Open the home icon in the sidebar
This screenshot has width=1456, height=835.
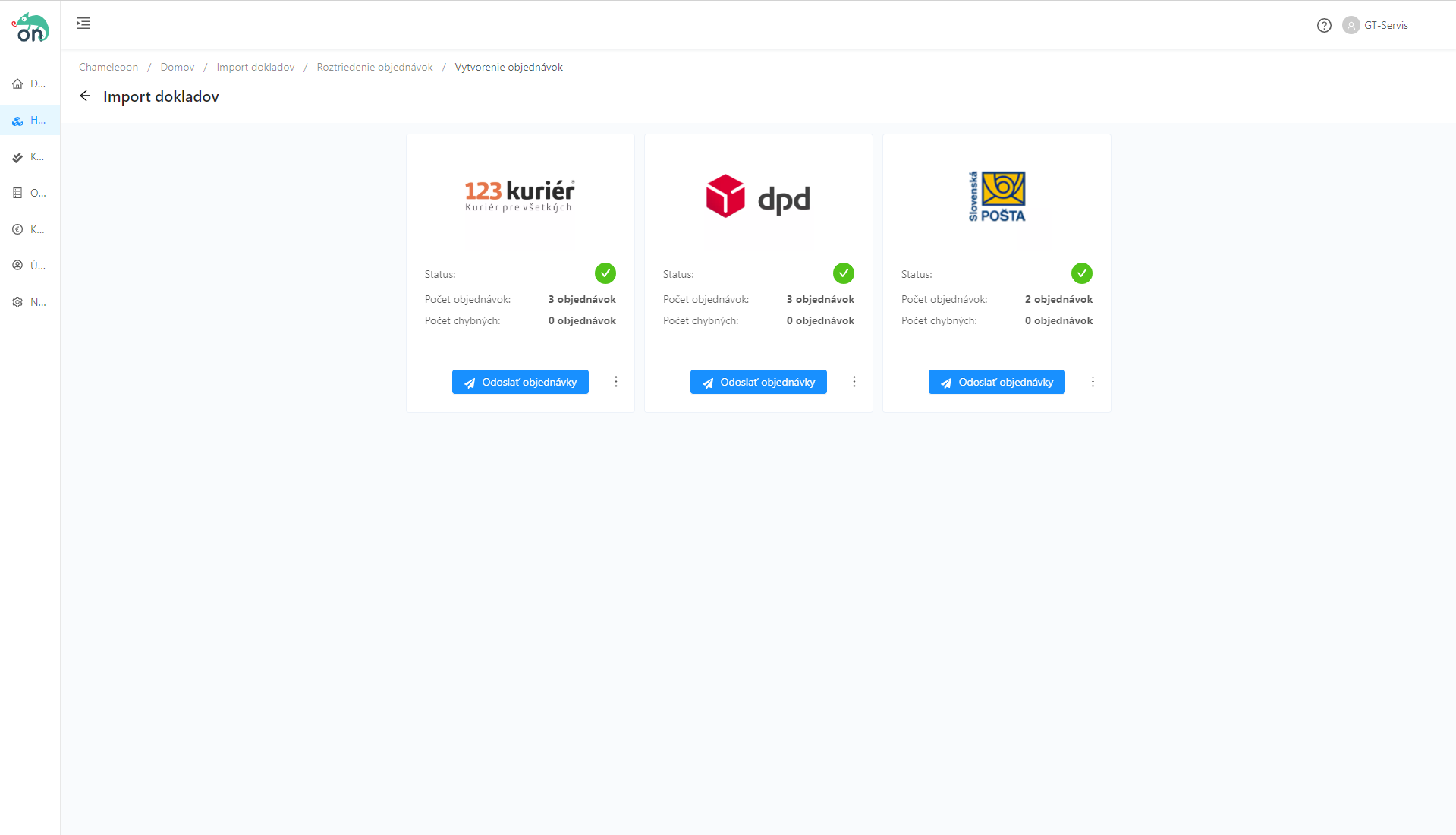(17, 83)
